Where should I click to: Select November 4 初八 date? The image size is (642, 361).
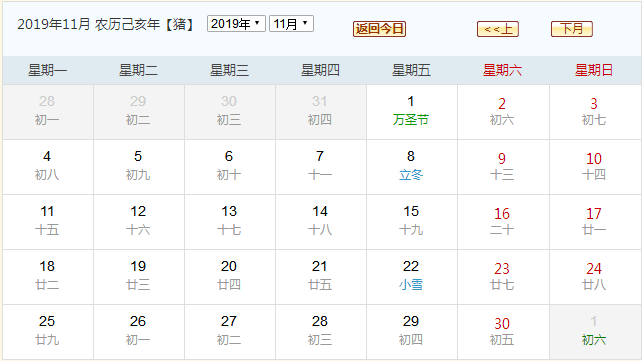pyautogui.click(x=47, y=167)
